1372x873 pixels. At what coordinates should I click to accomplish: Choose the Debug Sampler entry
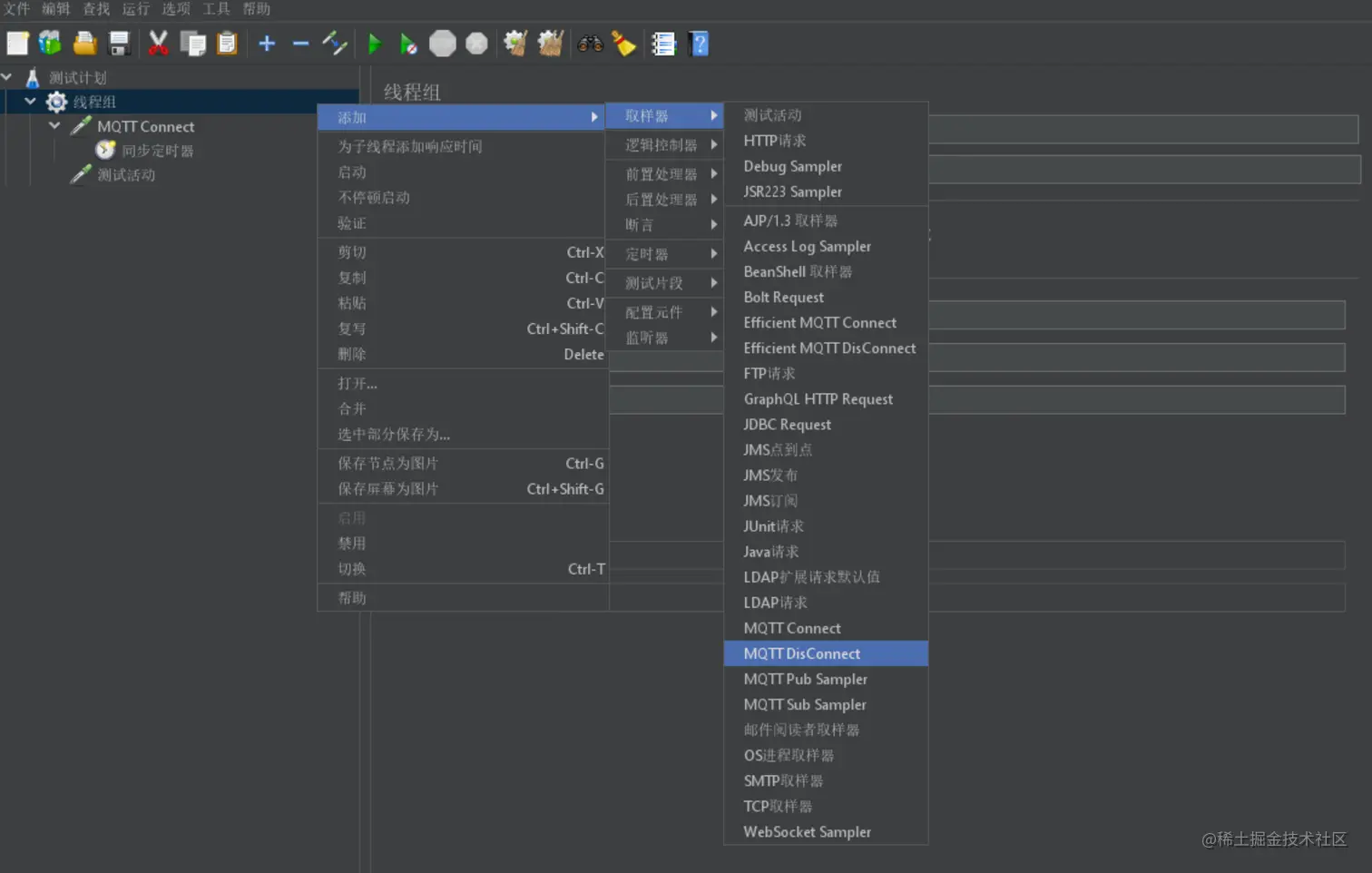tap(791, 166)
